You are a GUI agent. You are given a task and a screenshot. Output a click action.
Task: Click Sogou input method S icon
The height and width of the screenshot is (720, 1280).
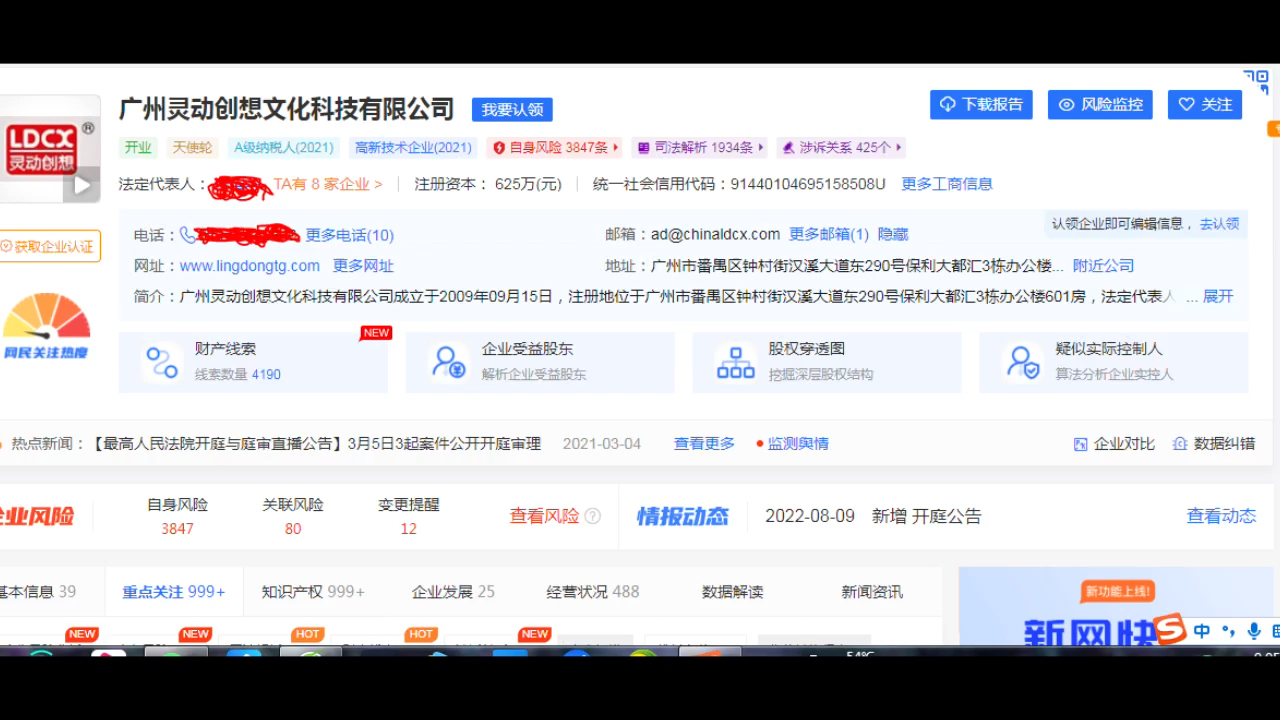click(1169, 629)
